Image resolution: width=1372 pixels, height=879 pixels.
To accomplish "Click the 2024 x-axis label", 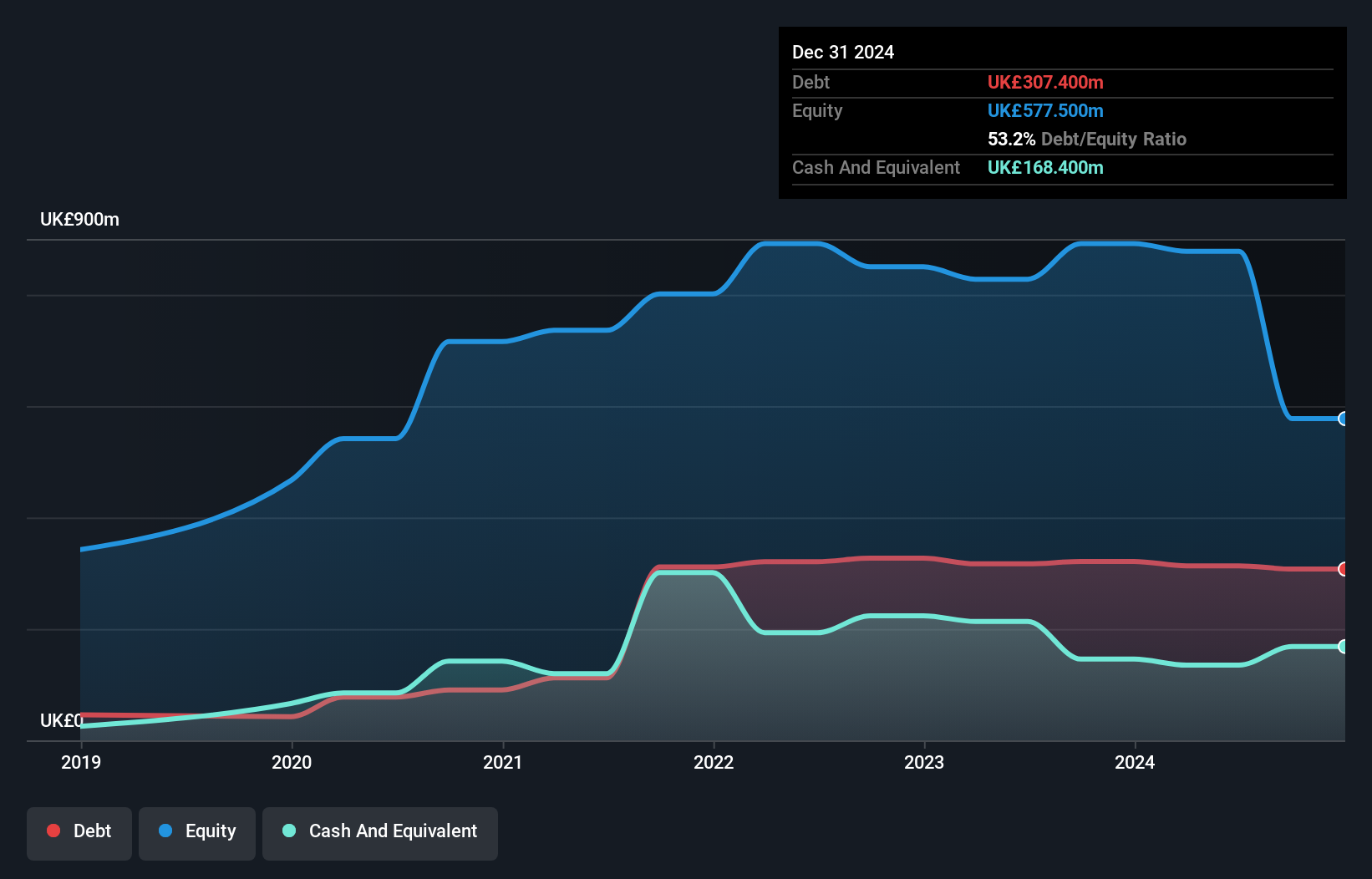I will click(1135, 762).
